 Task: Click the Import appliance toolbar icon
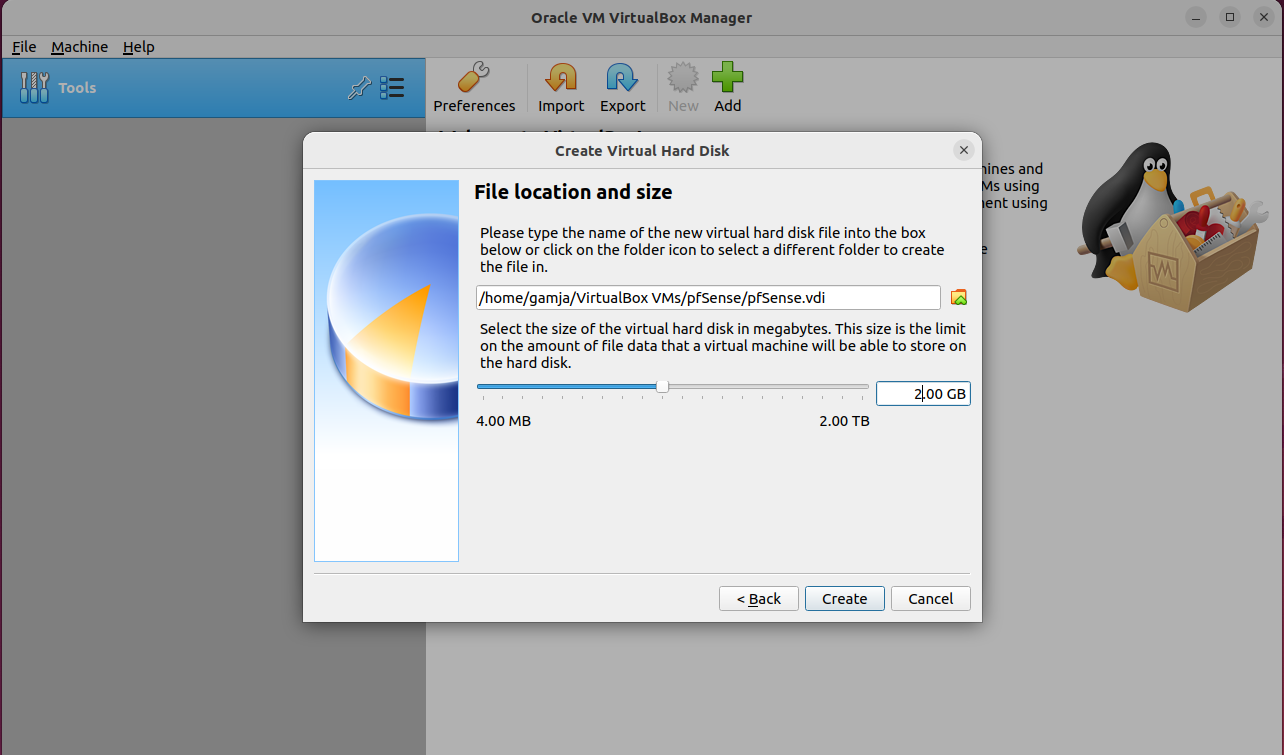pyautogui.click(x=561, y=88)
